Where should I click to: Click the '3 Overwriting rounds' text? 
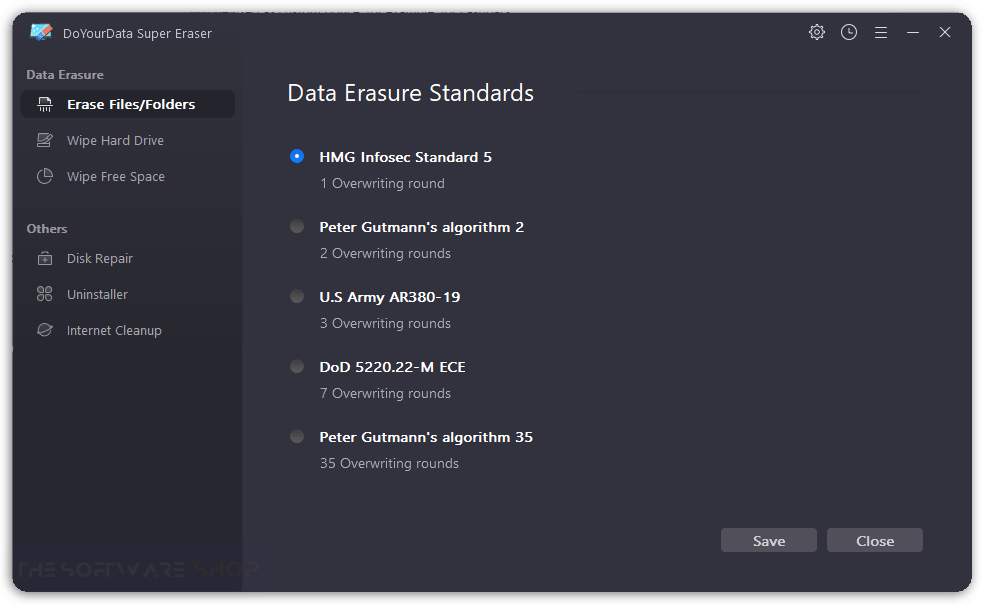pos(385,323)
